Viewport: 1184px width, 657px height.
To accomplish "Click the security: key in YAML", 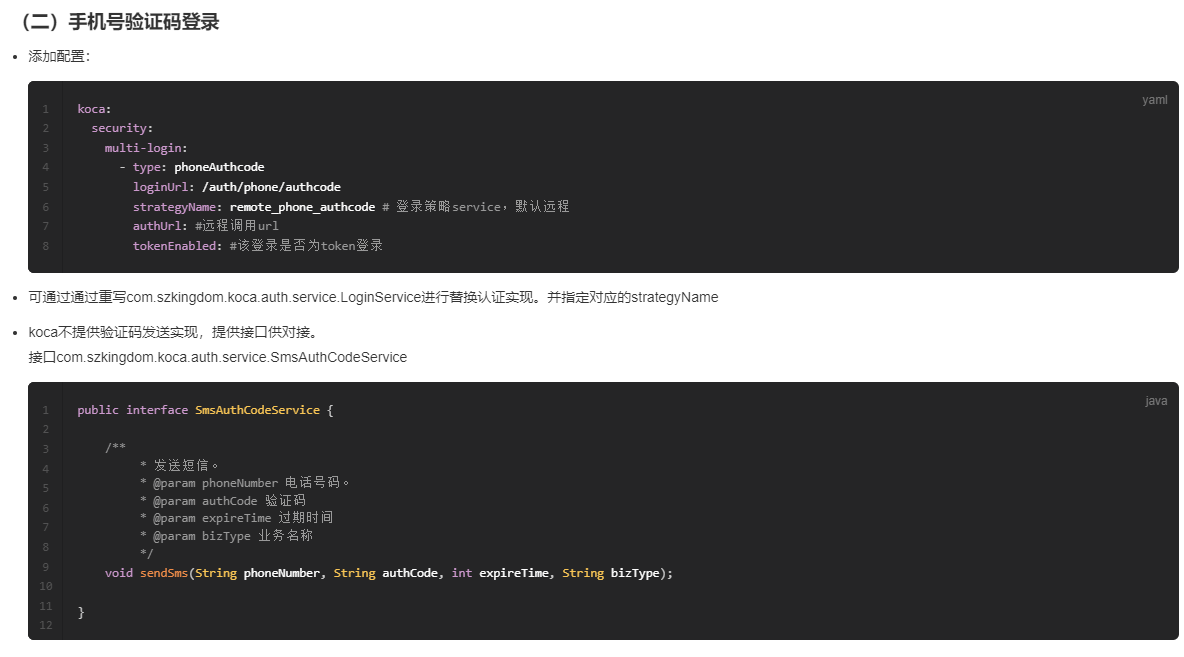I will (x=122, y=128).
